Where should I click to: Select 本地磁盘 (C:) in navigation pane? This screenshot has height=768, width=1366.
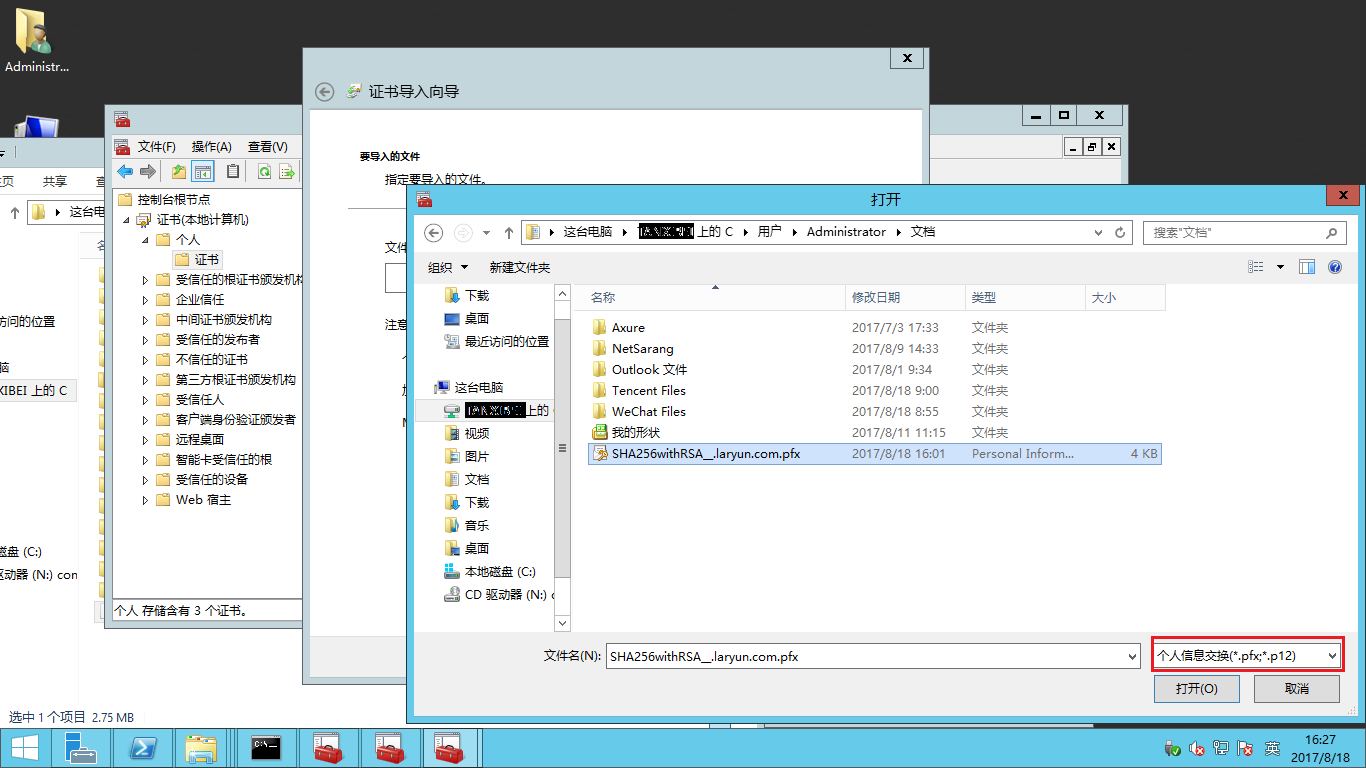[499, 572]
